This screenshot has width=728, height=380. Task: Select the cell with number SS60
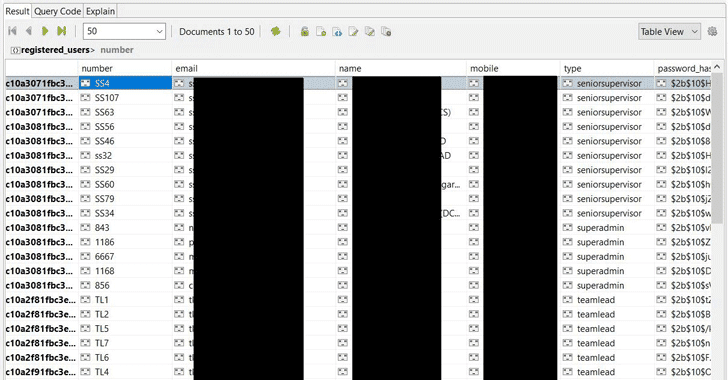pyautogui.click(x=125, y=184)
